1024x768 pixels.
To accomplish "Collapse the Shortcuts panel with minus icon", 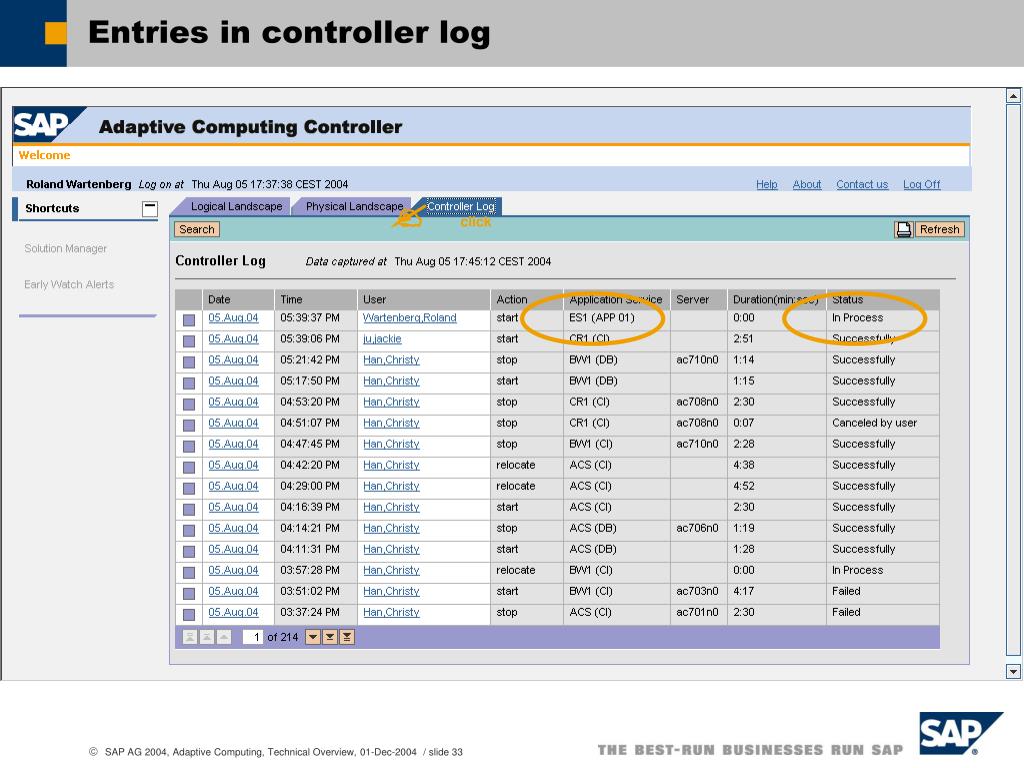I will click(x=150, y=208).
